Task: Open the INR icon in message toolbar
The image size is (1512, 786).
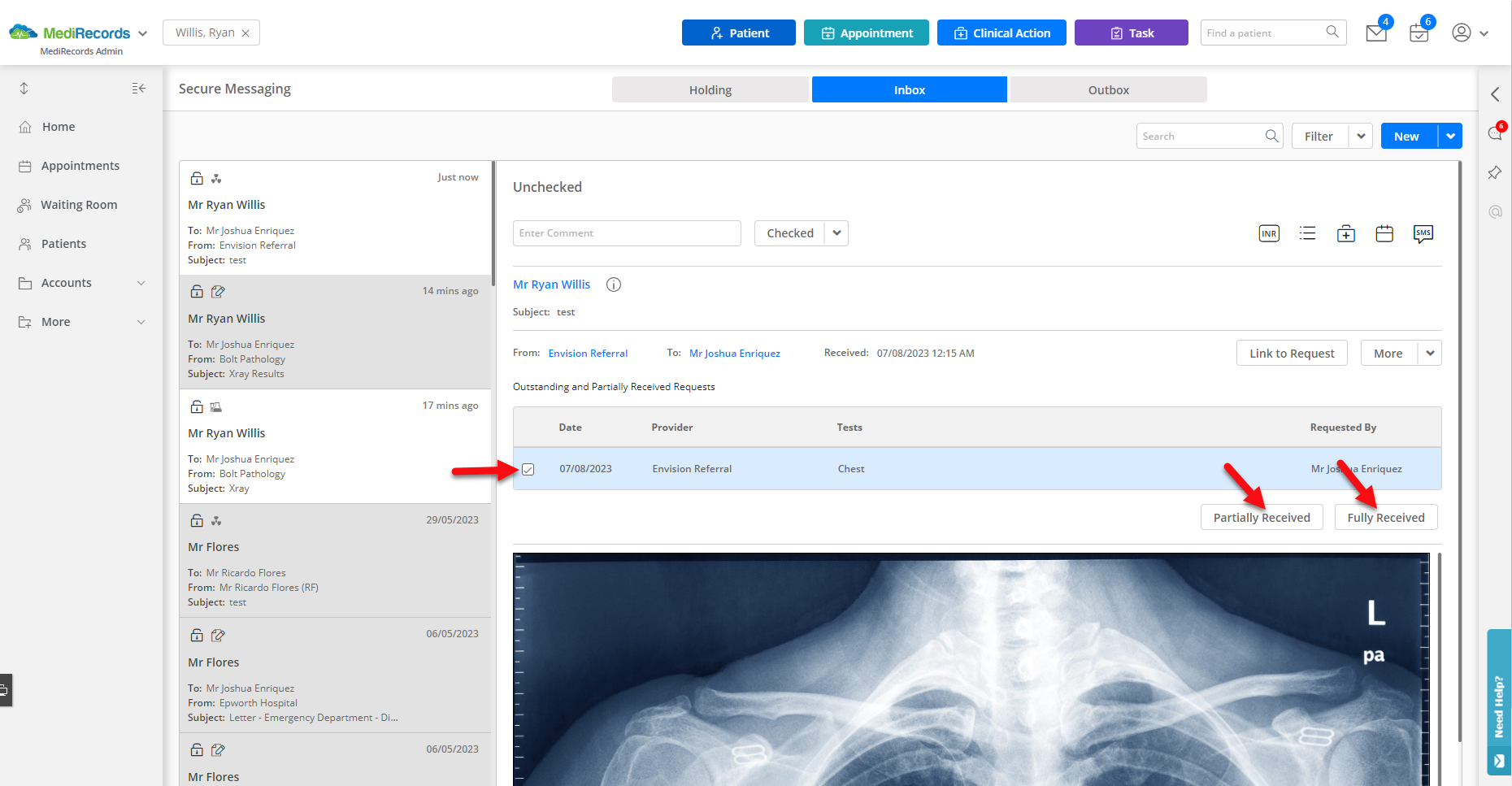Action: click(x=1269, y=233)
